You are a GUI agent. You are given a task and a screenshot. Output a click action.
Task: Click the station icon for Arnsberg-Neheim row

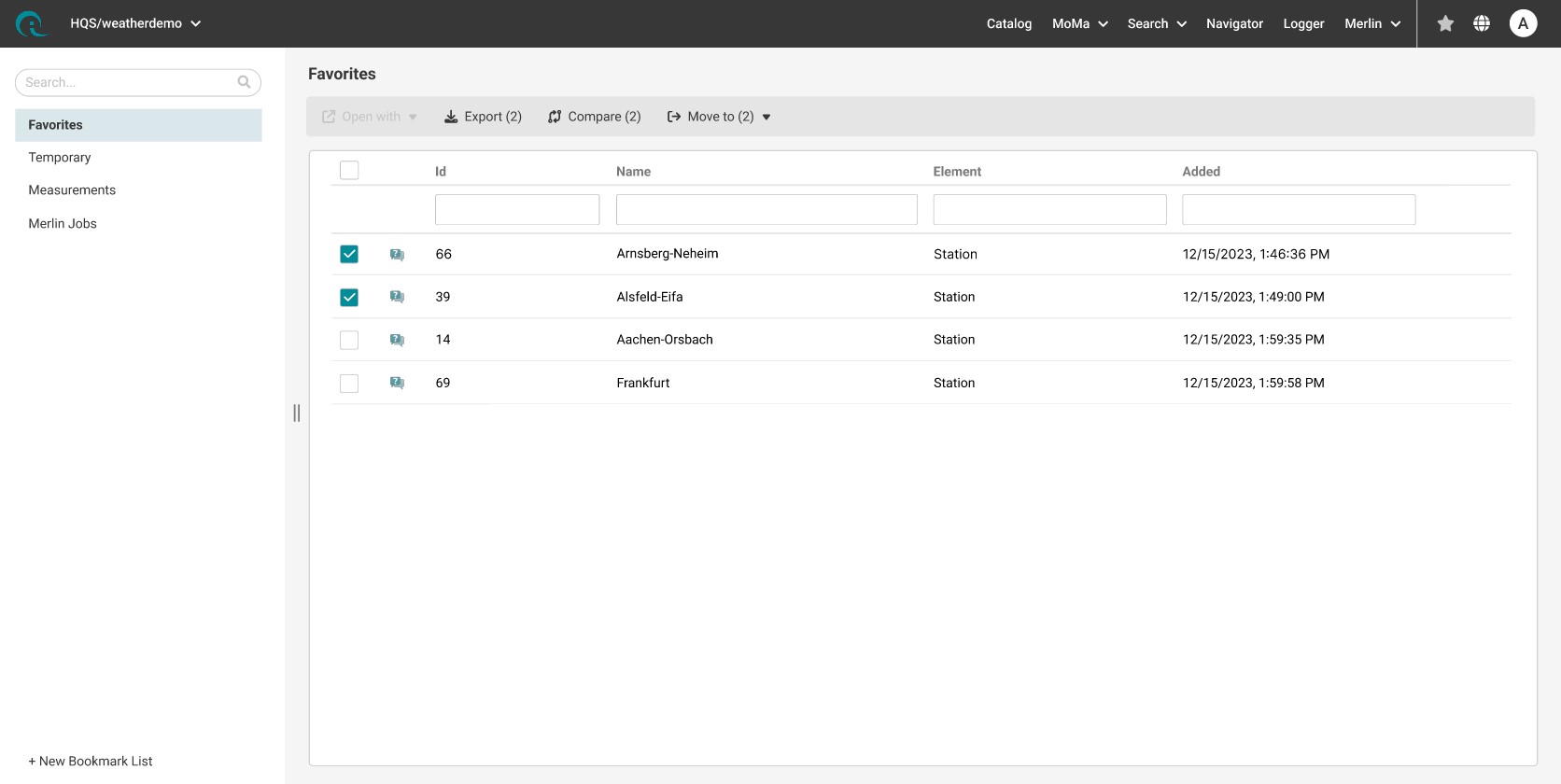(x=397, y=254)
